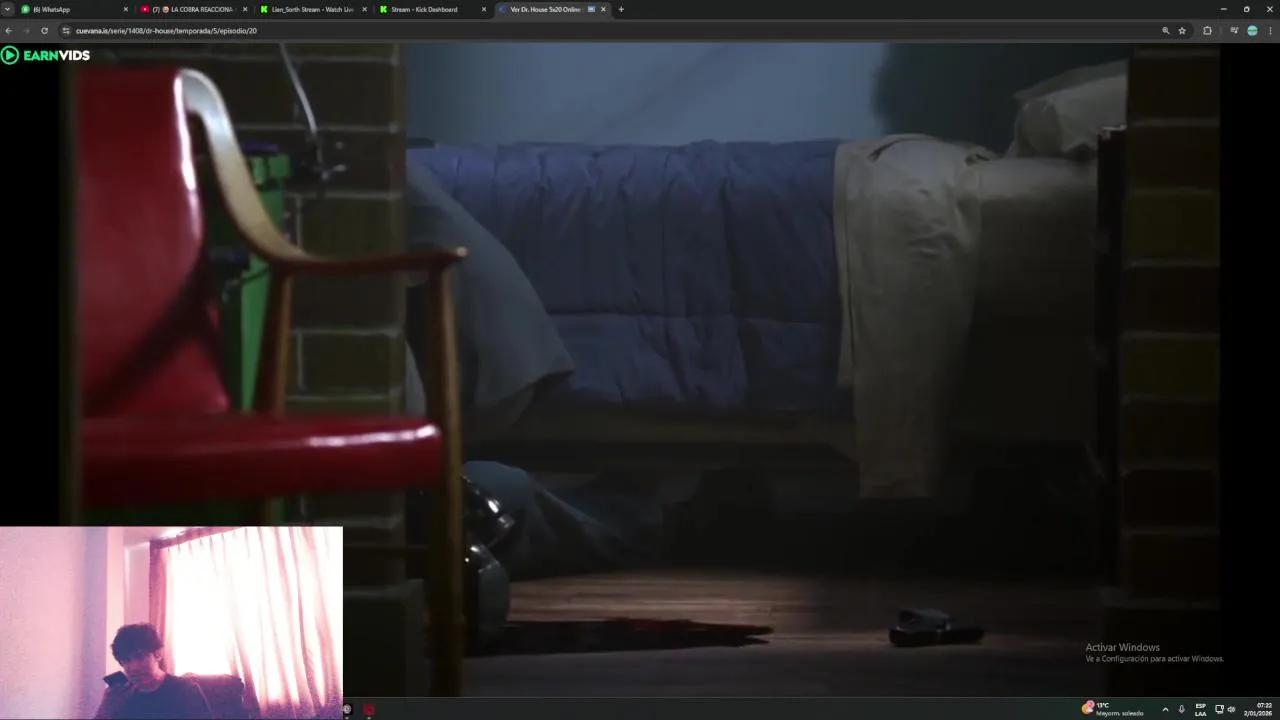Viewport: 1280px width, 720px height.
Task: Close the WhatsApp tab
Action: (126, 9)
